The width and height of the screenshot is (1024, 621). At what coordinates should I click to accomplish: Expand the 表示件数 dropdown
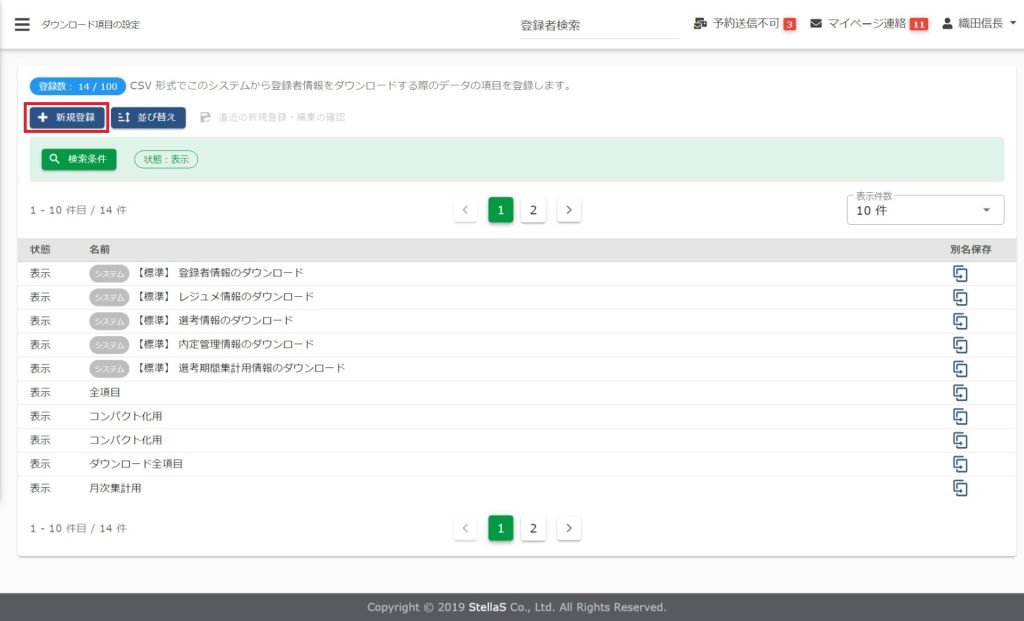925,210
